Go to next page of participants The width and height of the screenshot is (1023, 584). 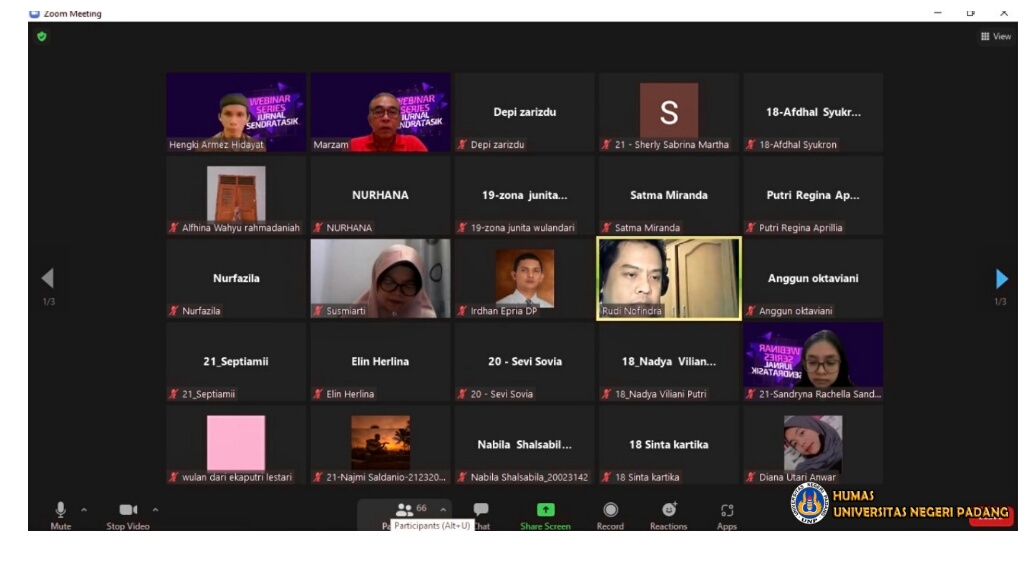click(1001, 279)
